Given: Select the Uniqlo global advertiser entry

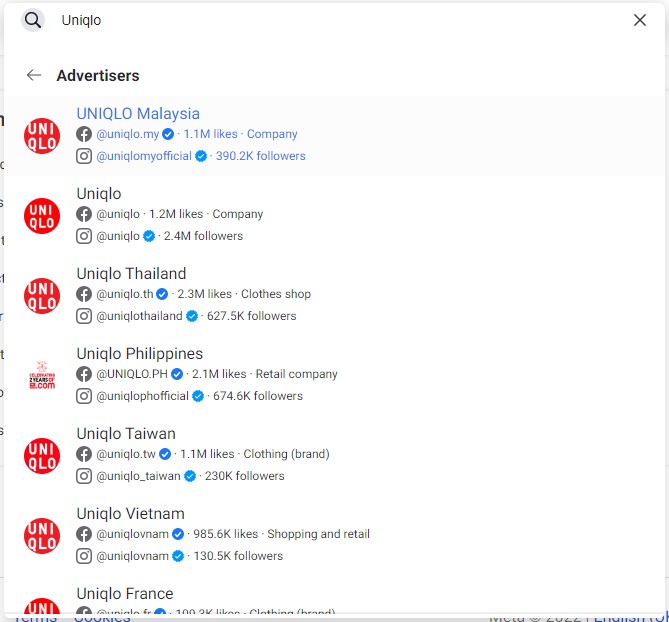Looking at the screenshot, I should tap(334, 215).
